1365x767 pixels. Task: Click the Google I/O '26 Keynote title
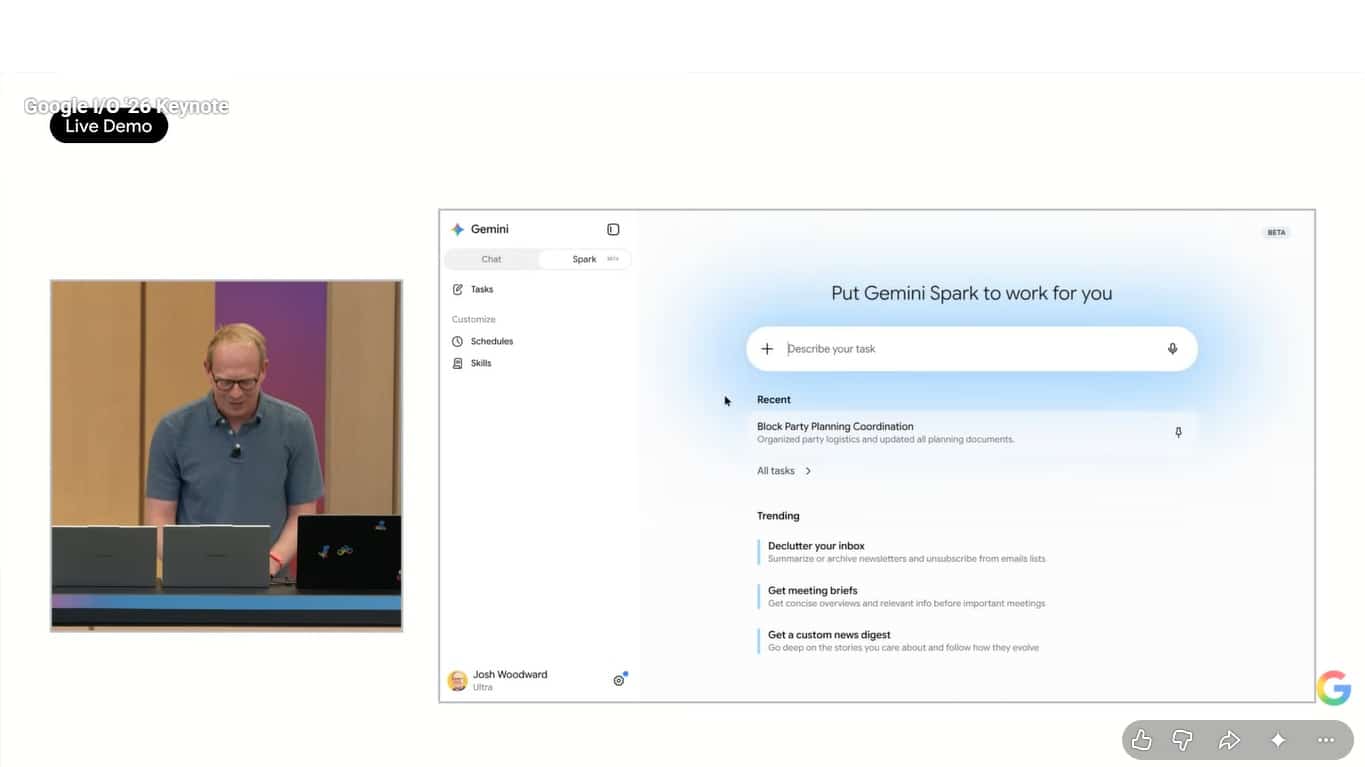[x=126, y=106]
